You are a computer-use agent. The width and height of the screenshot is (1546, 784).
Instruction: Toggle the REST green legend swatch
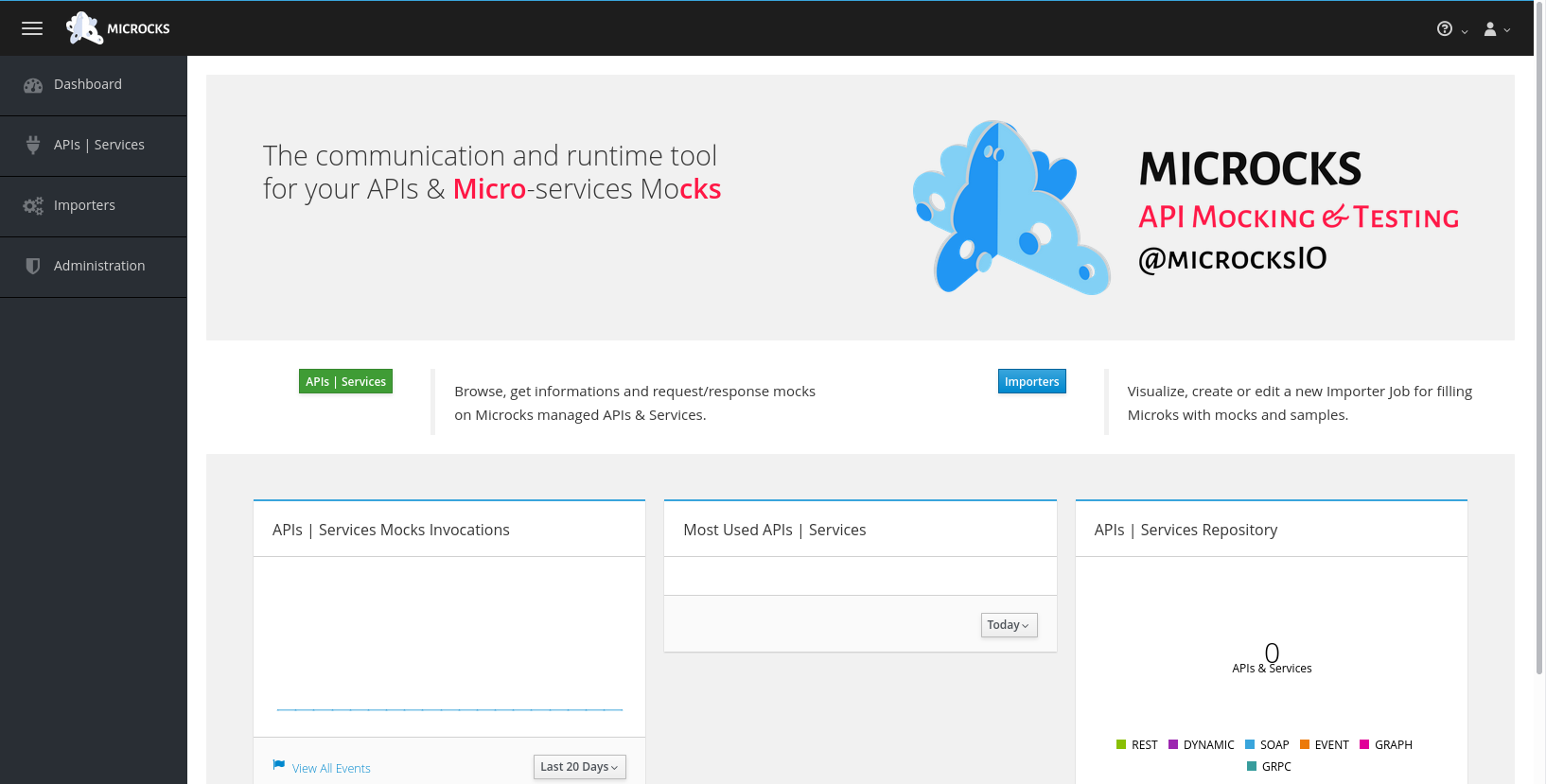click(1121, 744)
